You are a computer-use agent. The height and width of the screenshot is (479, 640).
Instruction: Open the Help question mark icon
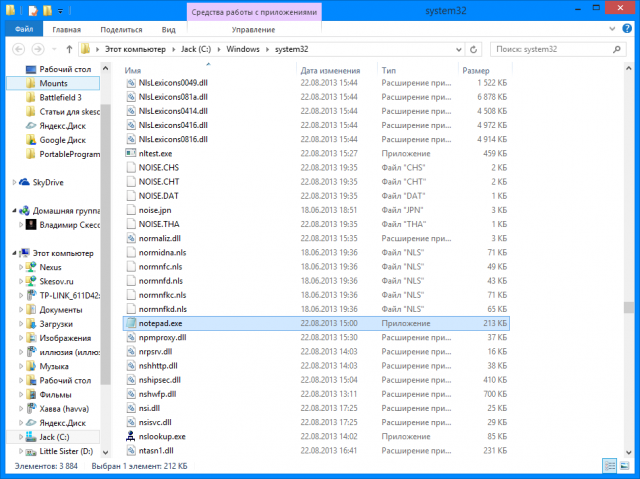point(627,29)
